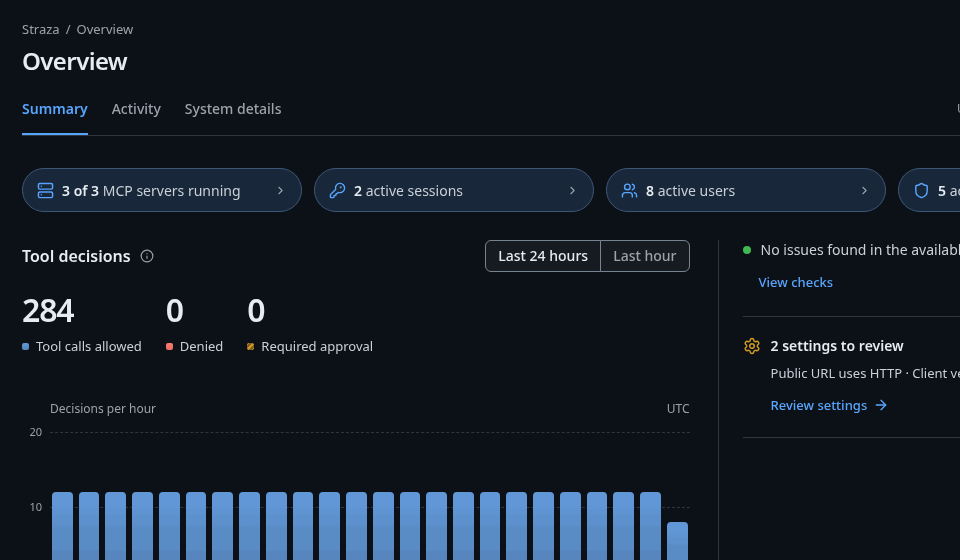Click the key icon for active sessions
This screenshot has width=960, height=560.
pos(337,190)
